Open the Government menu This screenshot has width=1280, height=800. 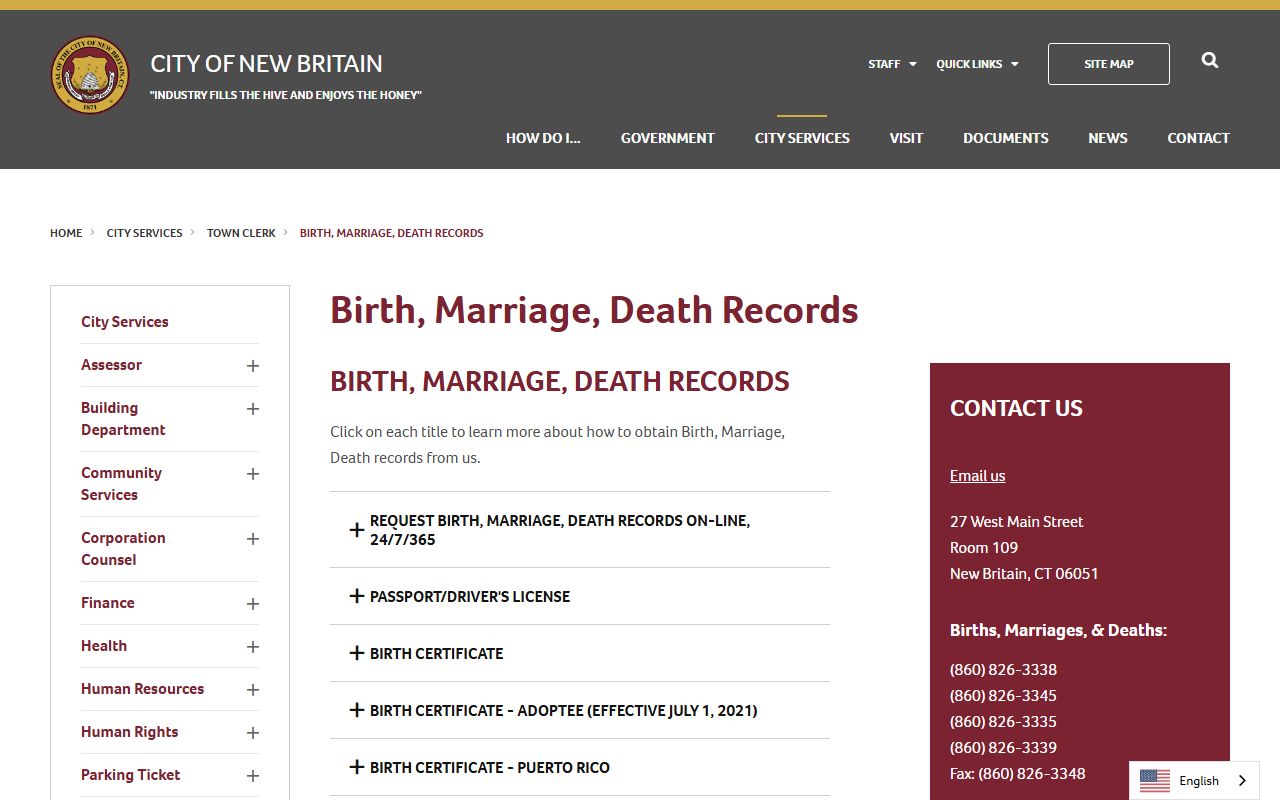[x=668, y=138]
